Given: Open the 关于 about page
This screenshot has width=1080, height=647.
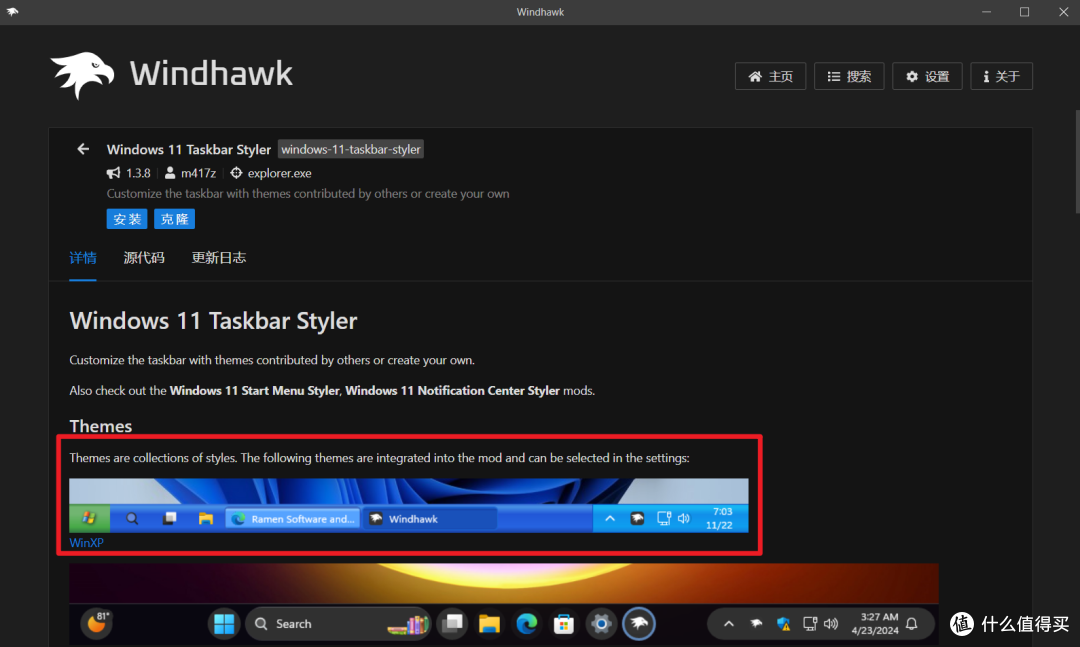Looking at the screenshot, I should (x=1001, y=77).
